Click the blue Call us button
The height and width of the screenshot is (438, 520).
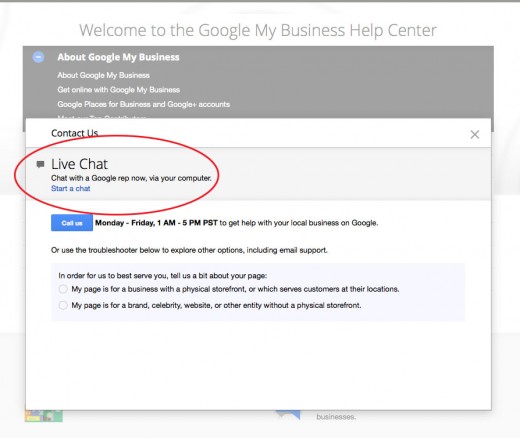72,223
